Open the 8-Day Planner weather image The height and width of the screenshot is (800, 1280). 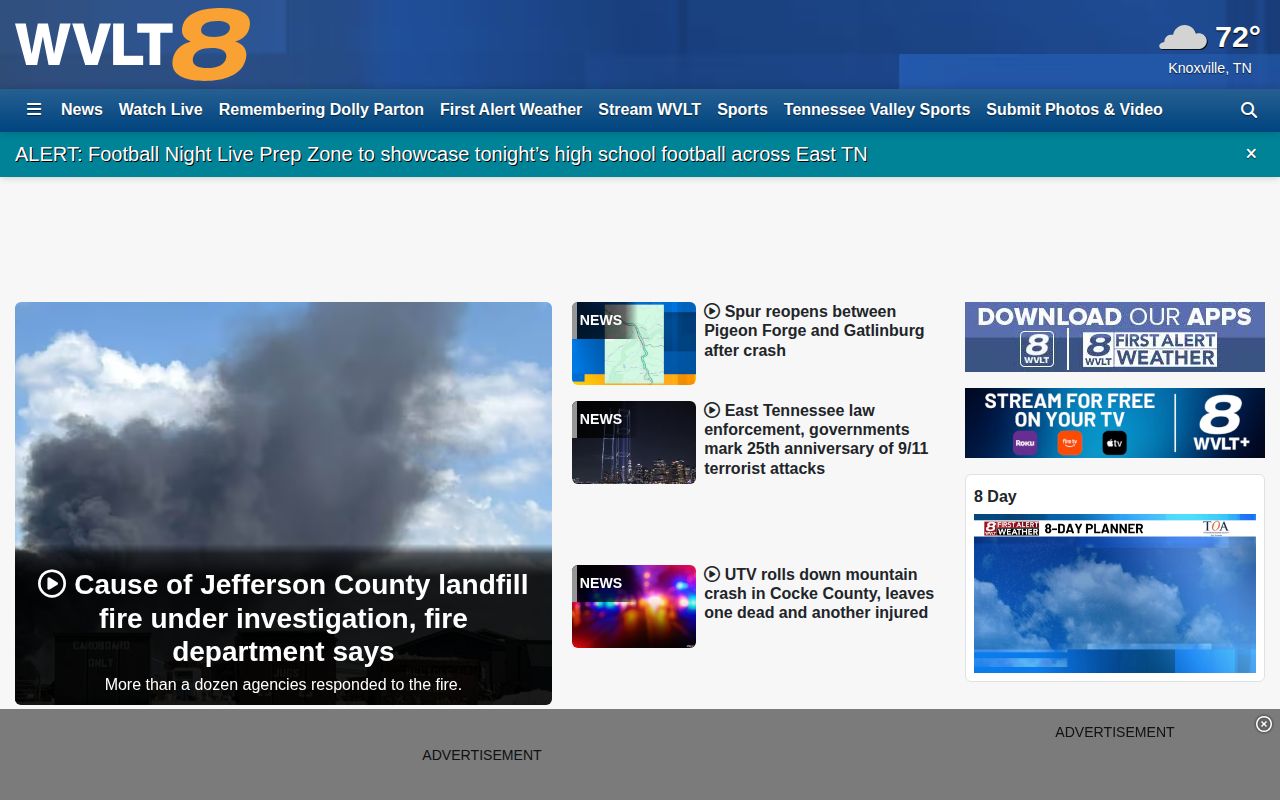(x=1115, y=594)
